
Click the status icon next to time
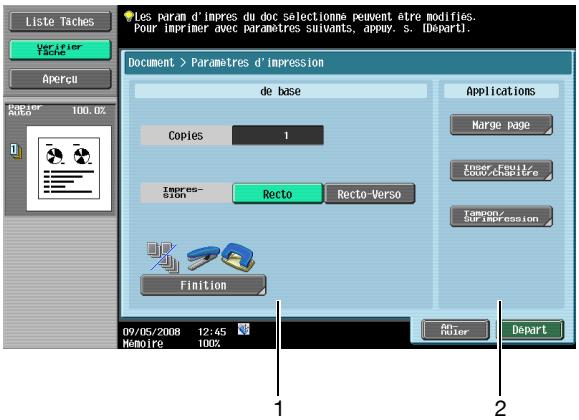click(x=244, y=329)
